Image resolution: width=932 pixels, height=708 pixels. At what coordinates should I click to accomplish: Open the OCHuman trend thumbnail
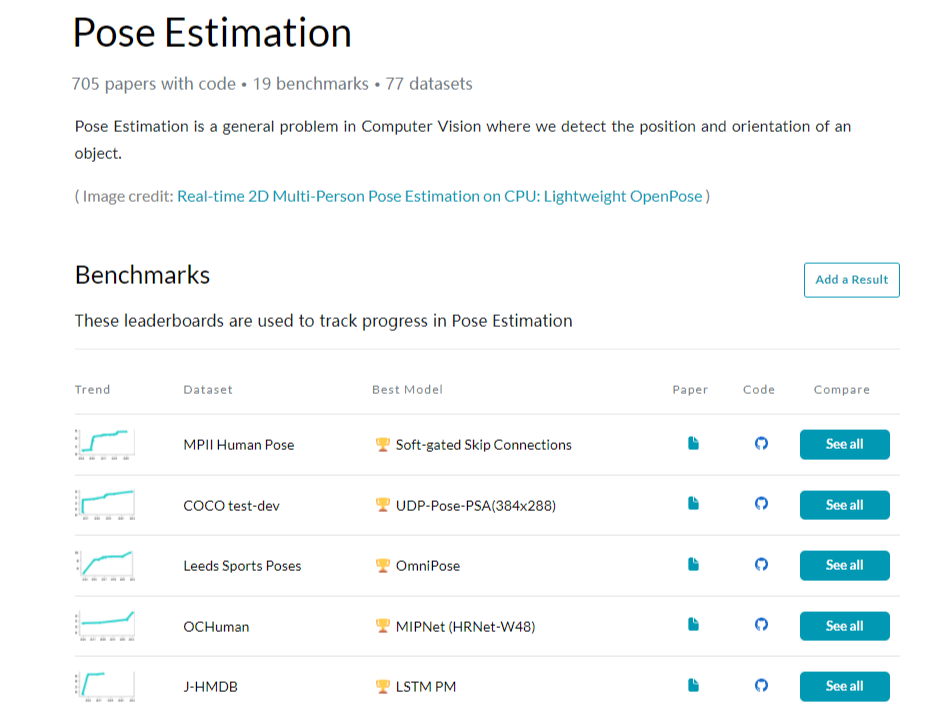pyautogui.click(x=105, y=625)
